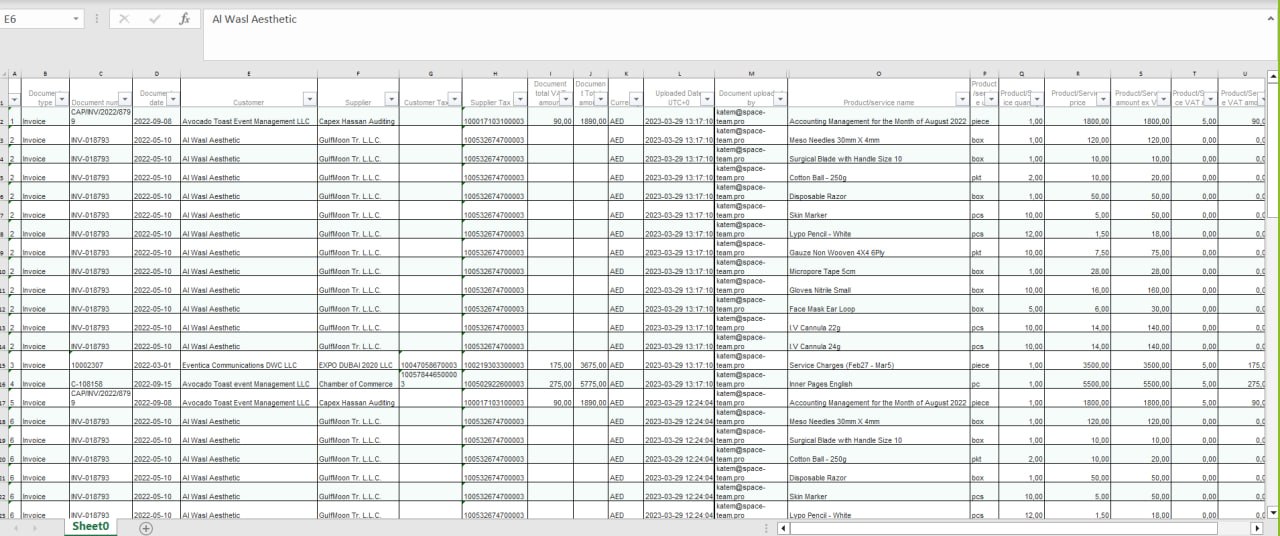Select Eventica Communications DWC LLC cell
The height and width of the screenshot is (536, 1280).
pos(248,360)
